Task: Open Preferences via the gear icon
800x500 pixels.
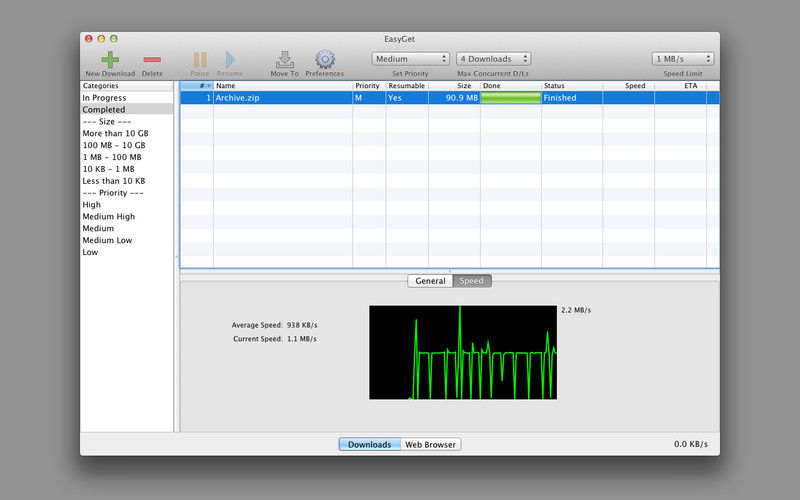Action: click(x=325, y=60)
